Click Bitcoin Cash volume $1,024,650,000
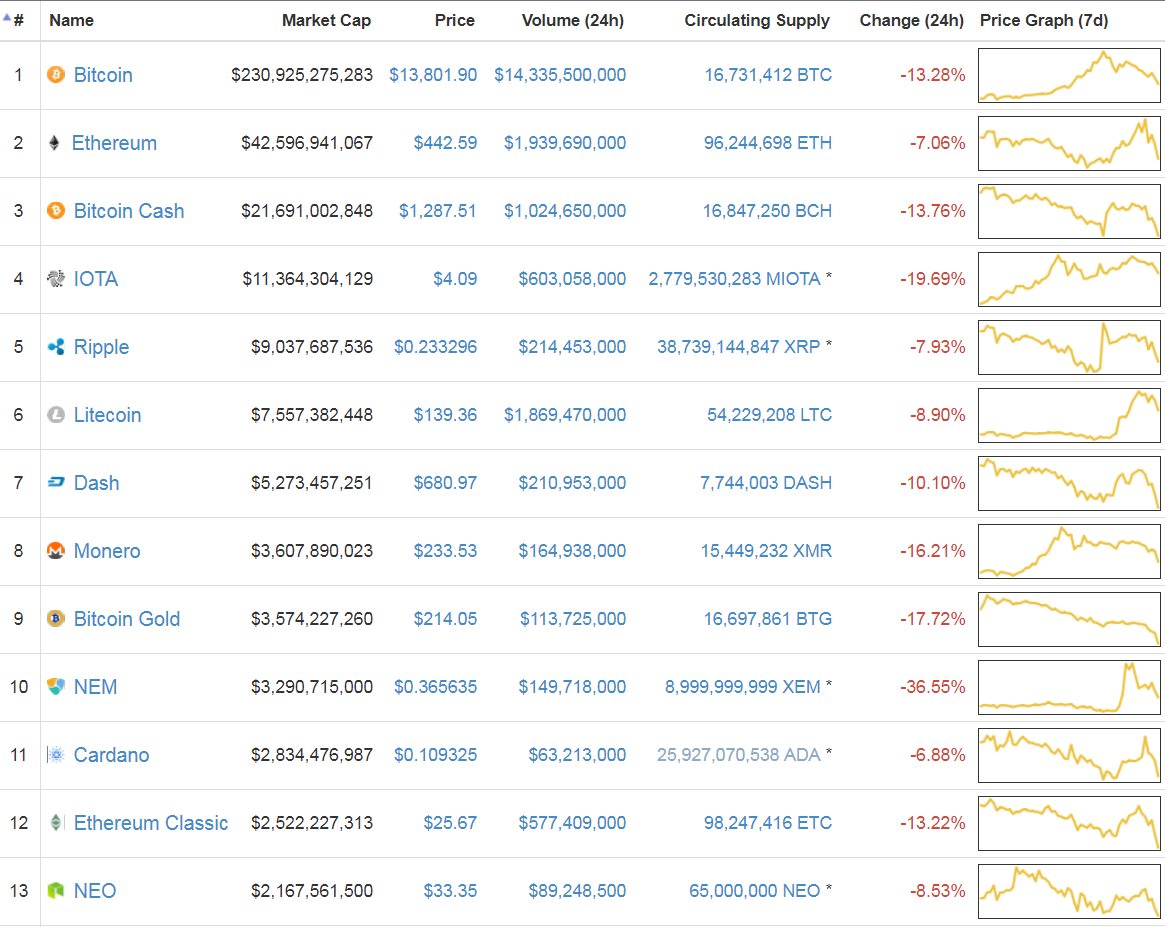Image resolution: width=1165 pixels, height=927 pixels. point(565,211)
